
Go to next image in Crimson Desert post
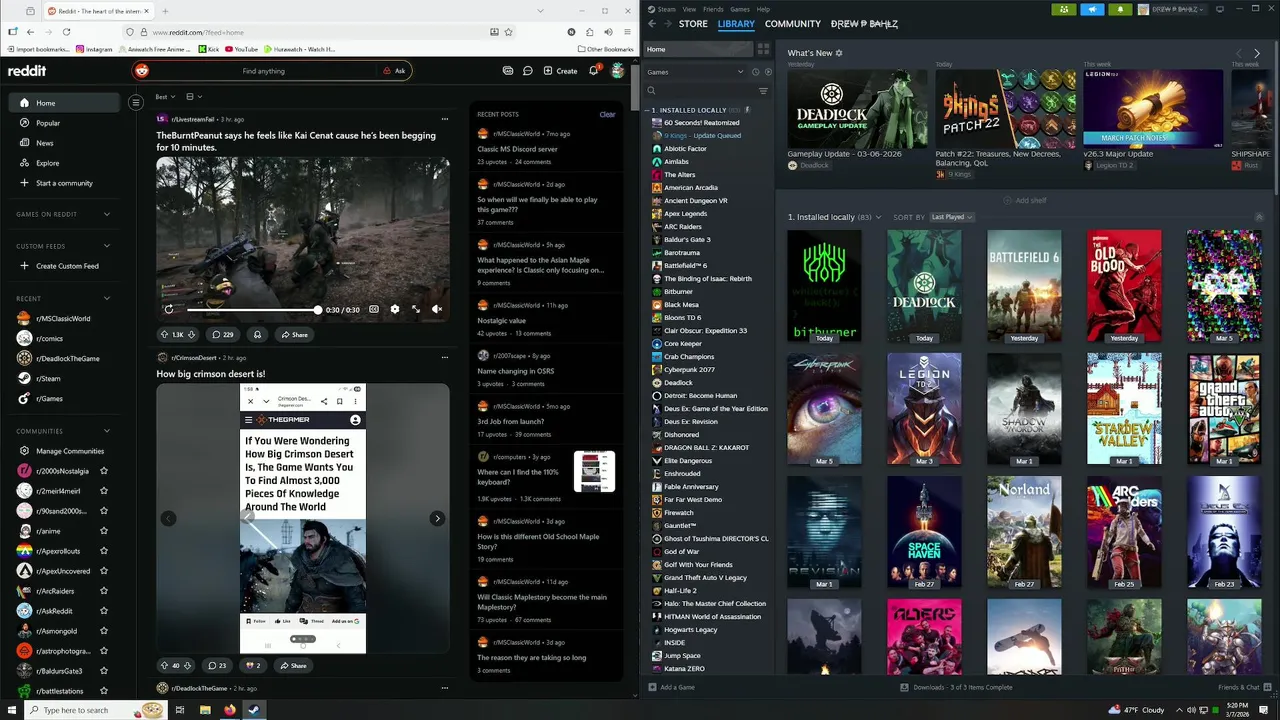[x=437, y=518]
